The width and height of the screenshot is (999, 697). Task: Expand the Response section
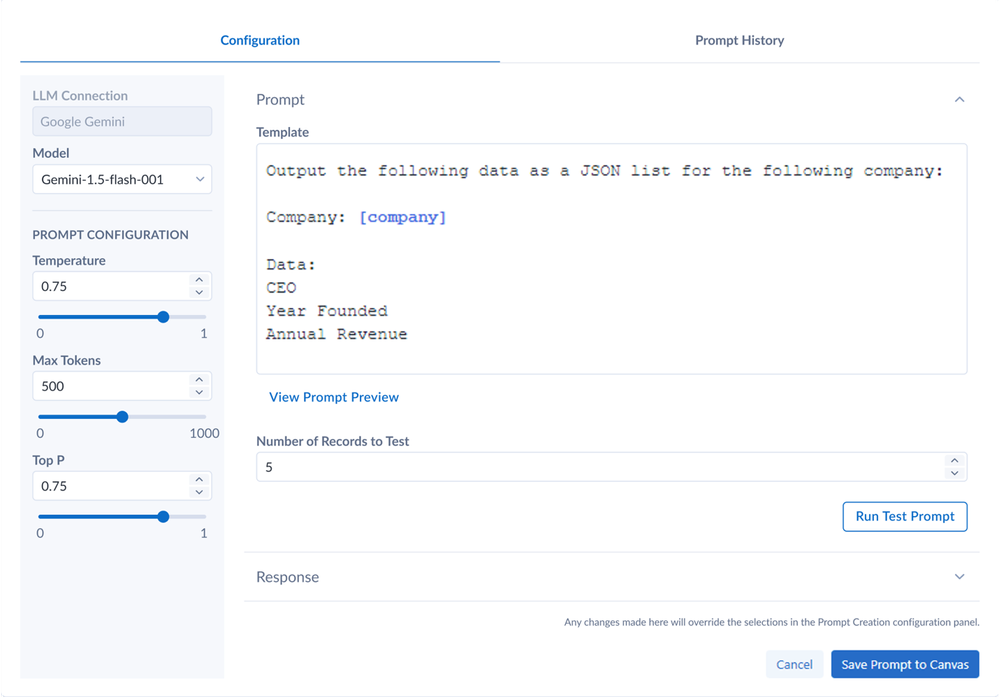(959, 577)
